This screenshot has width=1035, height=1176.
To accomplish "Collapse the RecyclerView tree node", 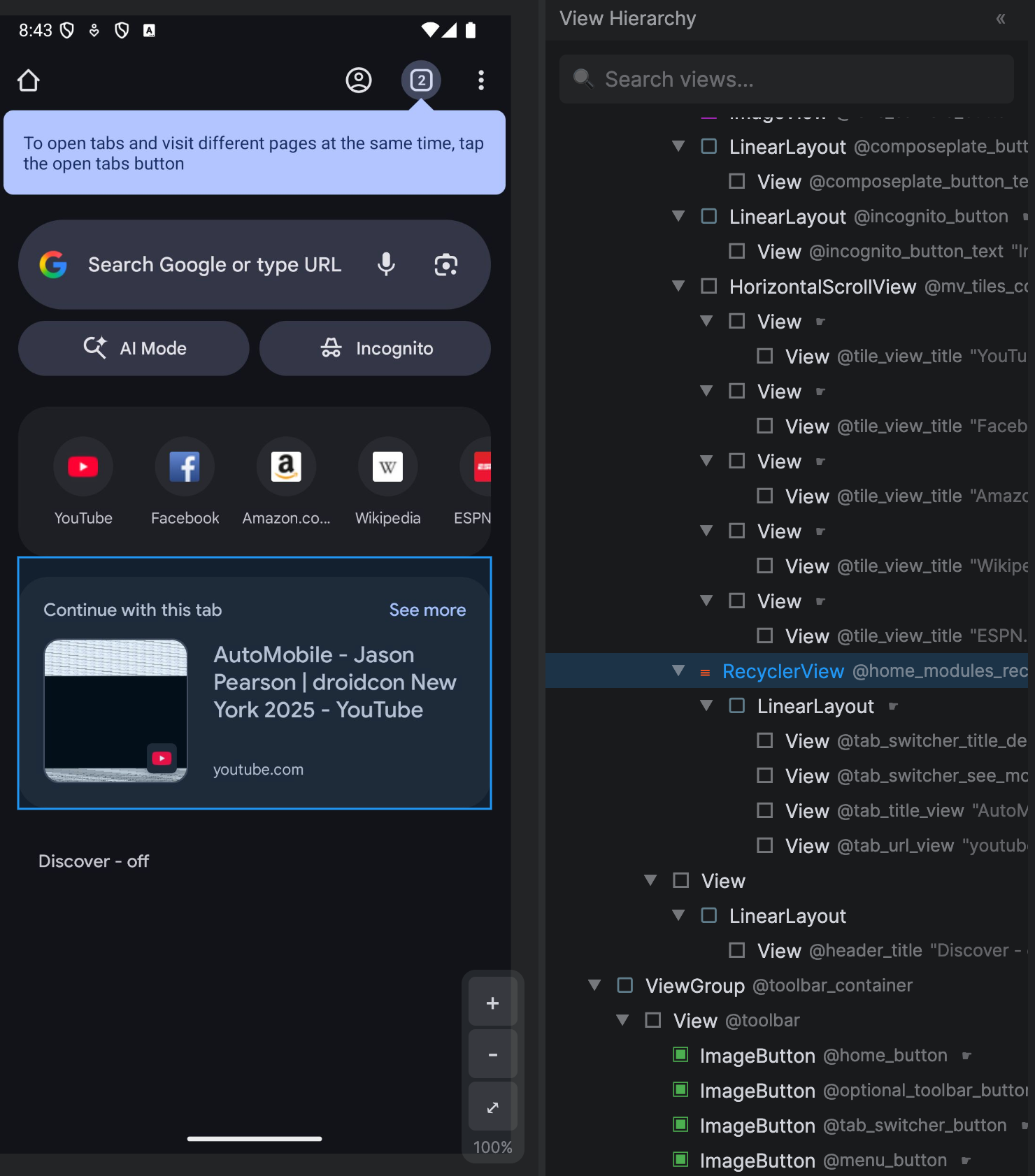I will [x=678, y=671].
